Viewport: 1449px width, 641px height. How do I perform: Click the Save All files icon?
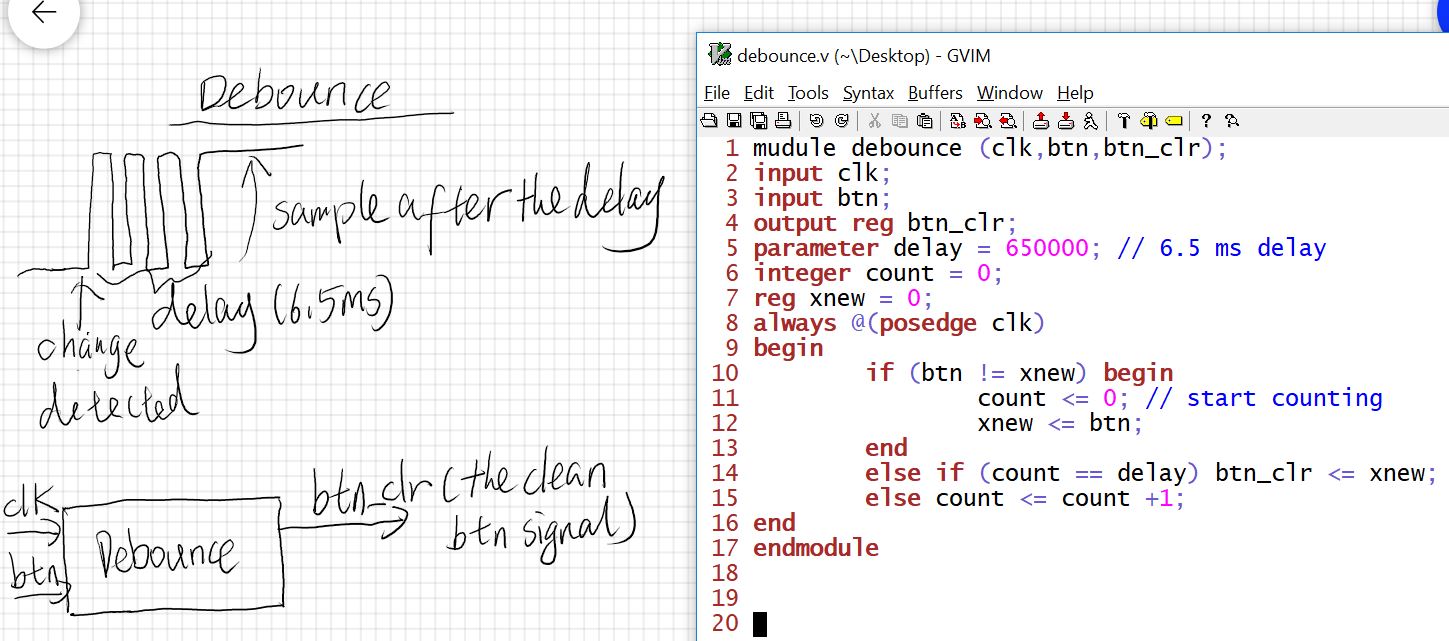[x=758, y=121]
